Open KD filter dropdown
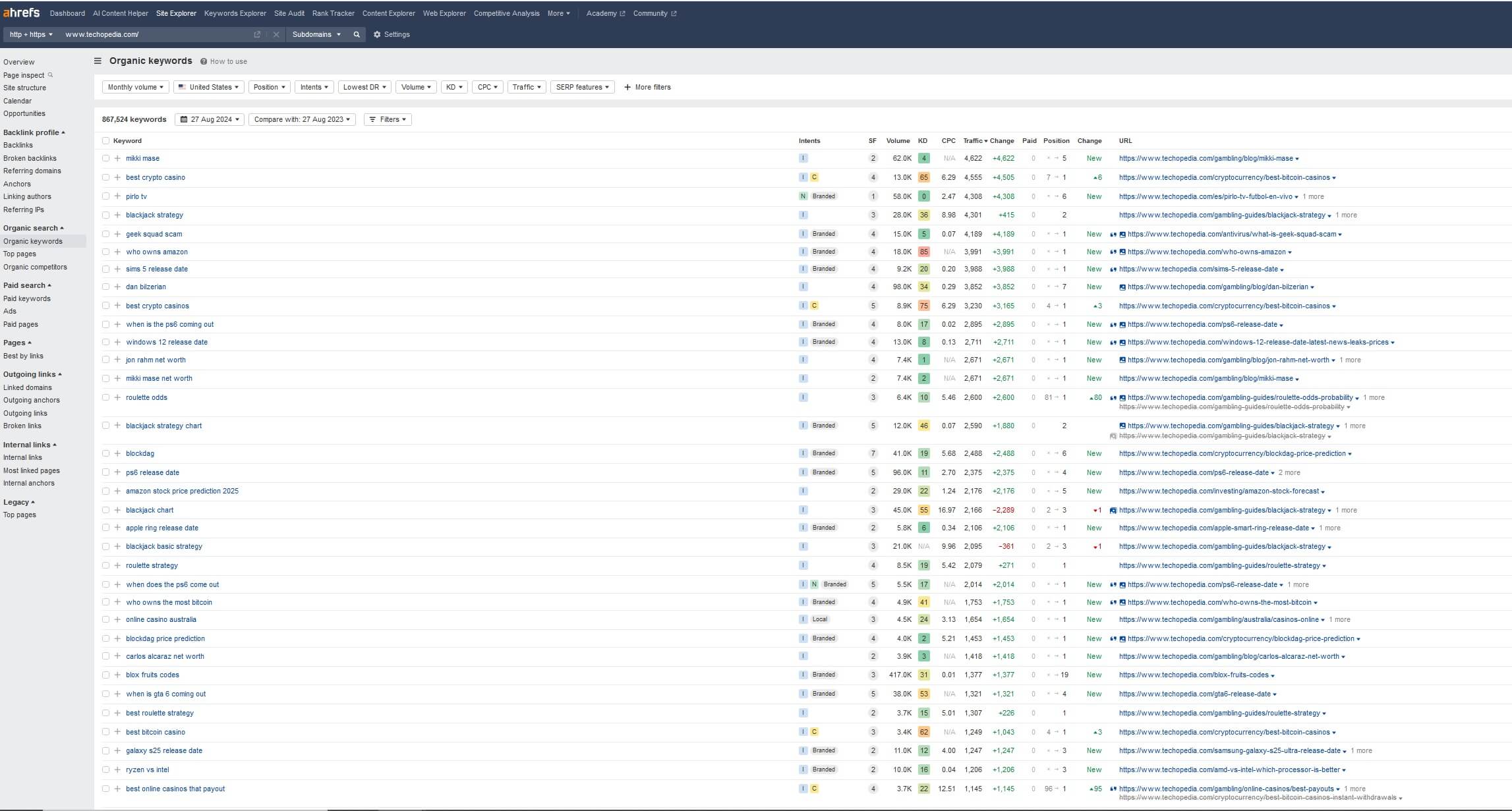The height and width of the screenshot is (811, 1512). 454,87
